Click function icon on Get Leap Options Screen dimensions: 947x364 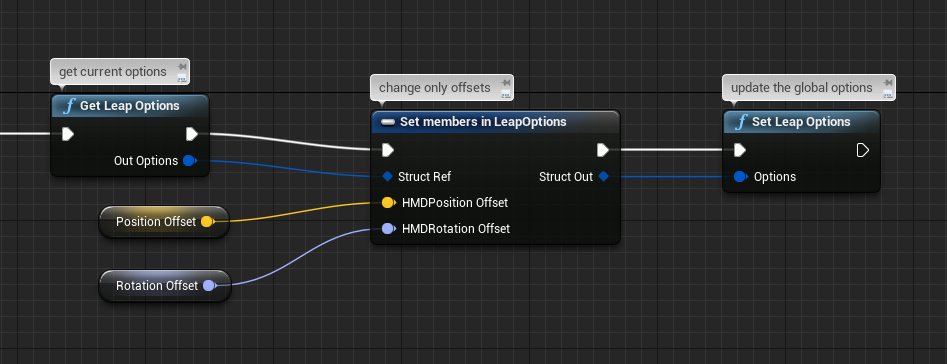(69, 106)
